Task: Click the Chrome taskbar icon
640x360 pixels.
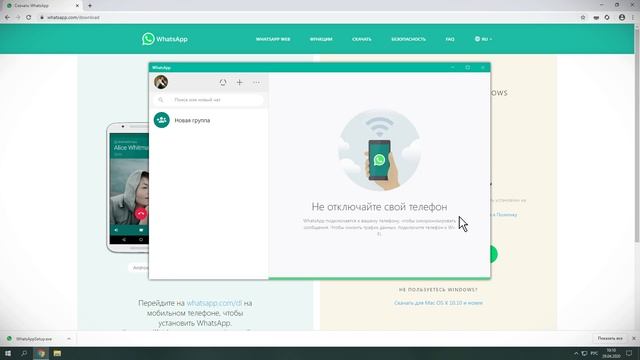Action: (x=41, y=353)
